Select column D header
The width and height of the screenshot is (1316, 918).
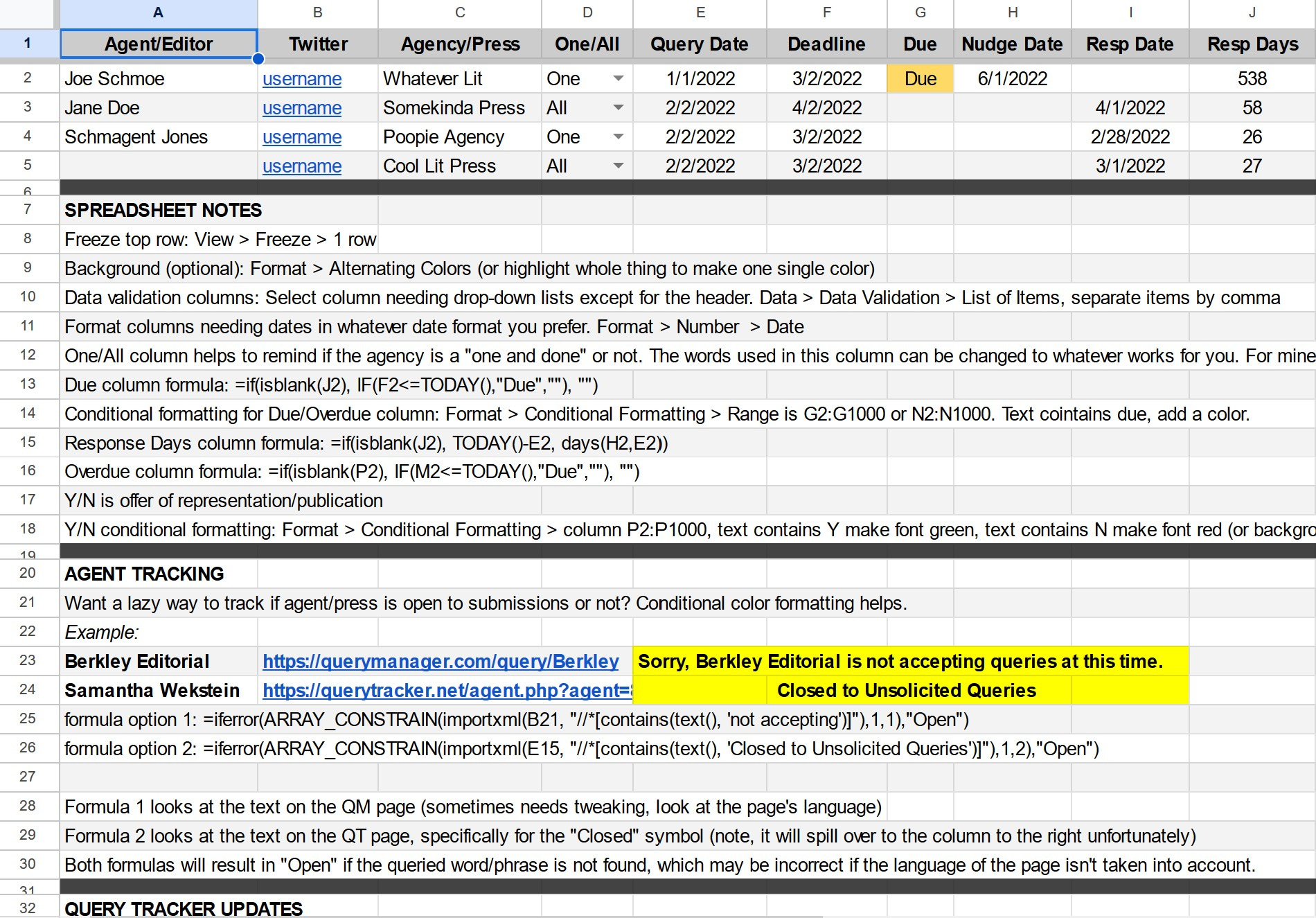[587, 12]
